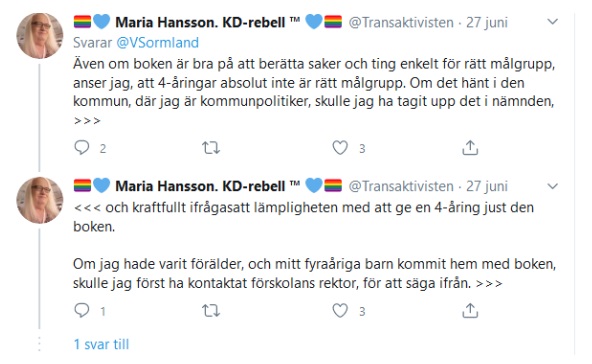Open the '27 juni' timestamp of first tweet
Screen dimensions: 592x364
pyautogui.click(x=487, y=23)
